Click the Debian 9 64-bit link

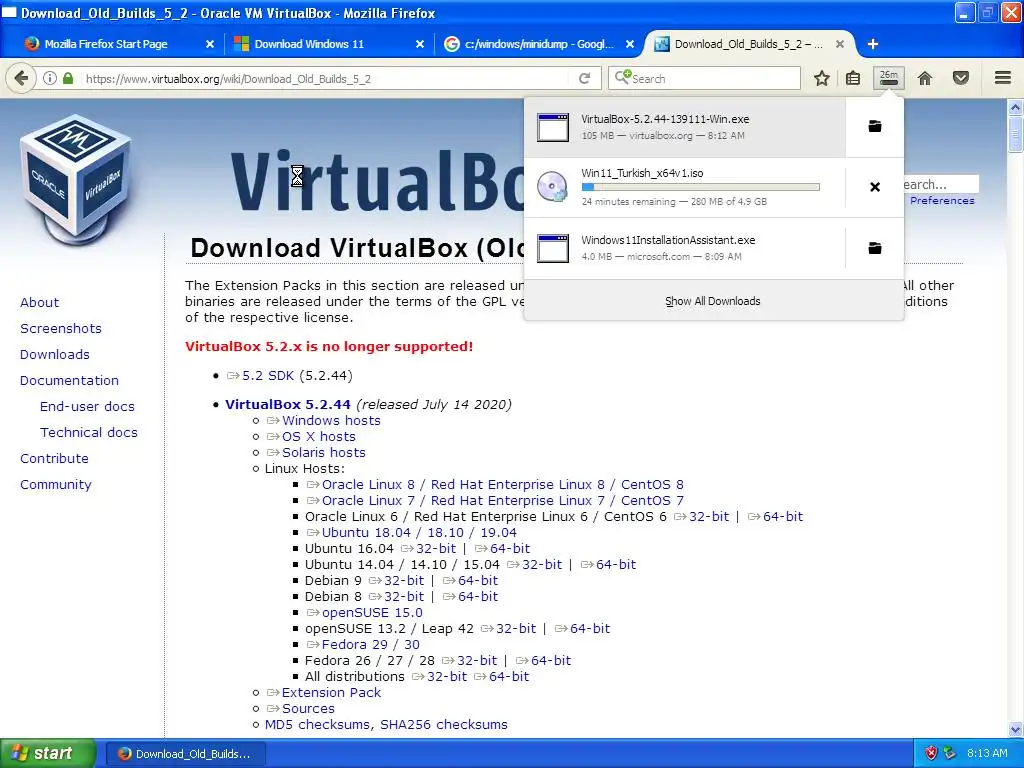click(478, 581)
